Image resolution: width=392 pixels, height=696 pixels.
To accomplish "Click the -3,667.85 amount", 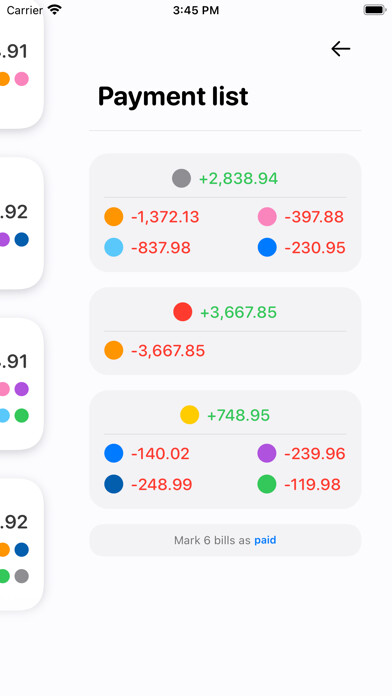I will (x=168, y=351).
